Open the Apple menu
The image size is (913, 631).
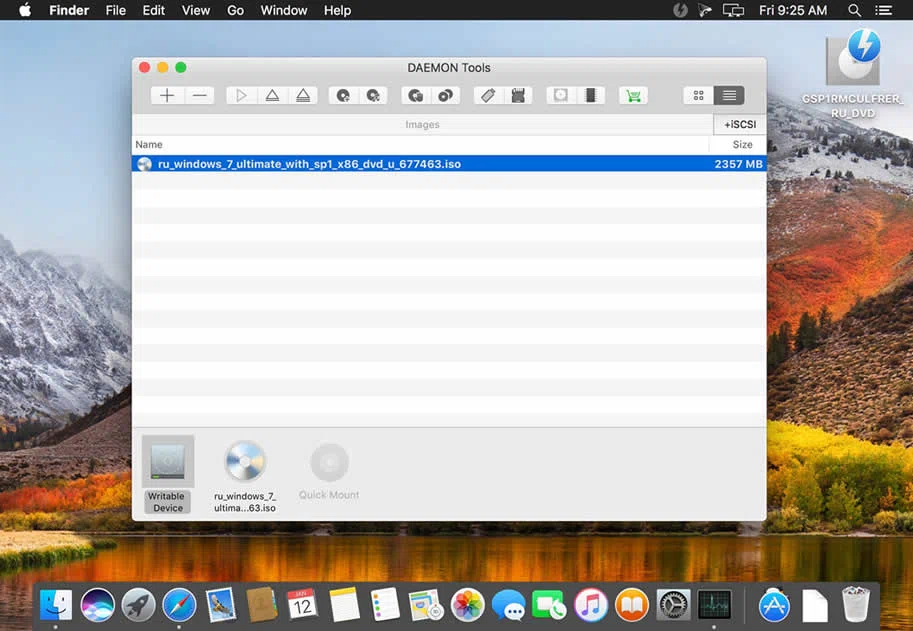[x=24, y=10]
